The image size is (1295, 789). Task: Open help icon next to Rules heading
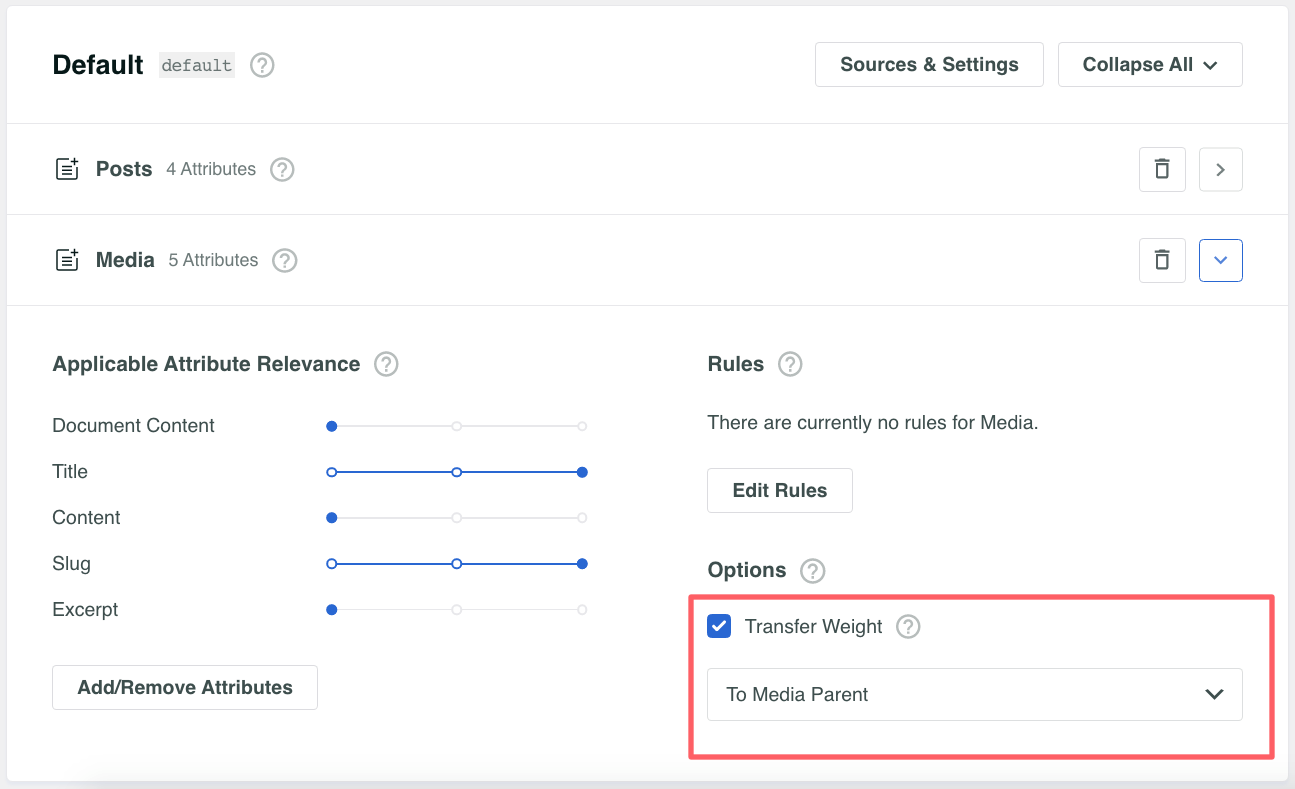[790, 365]
